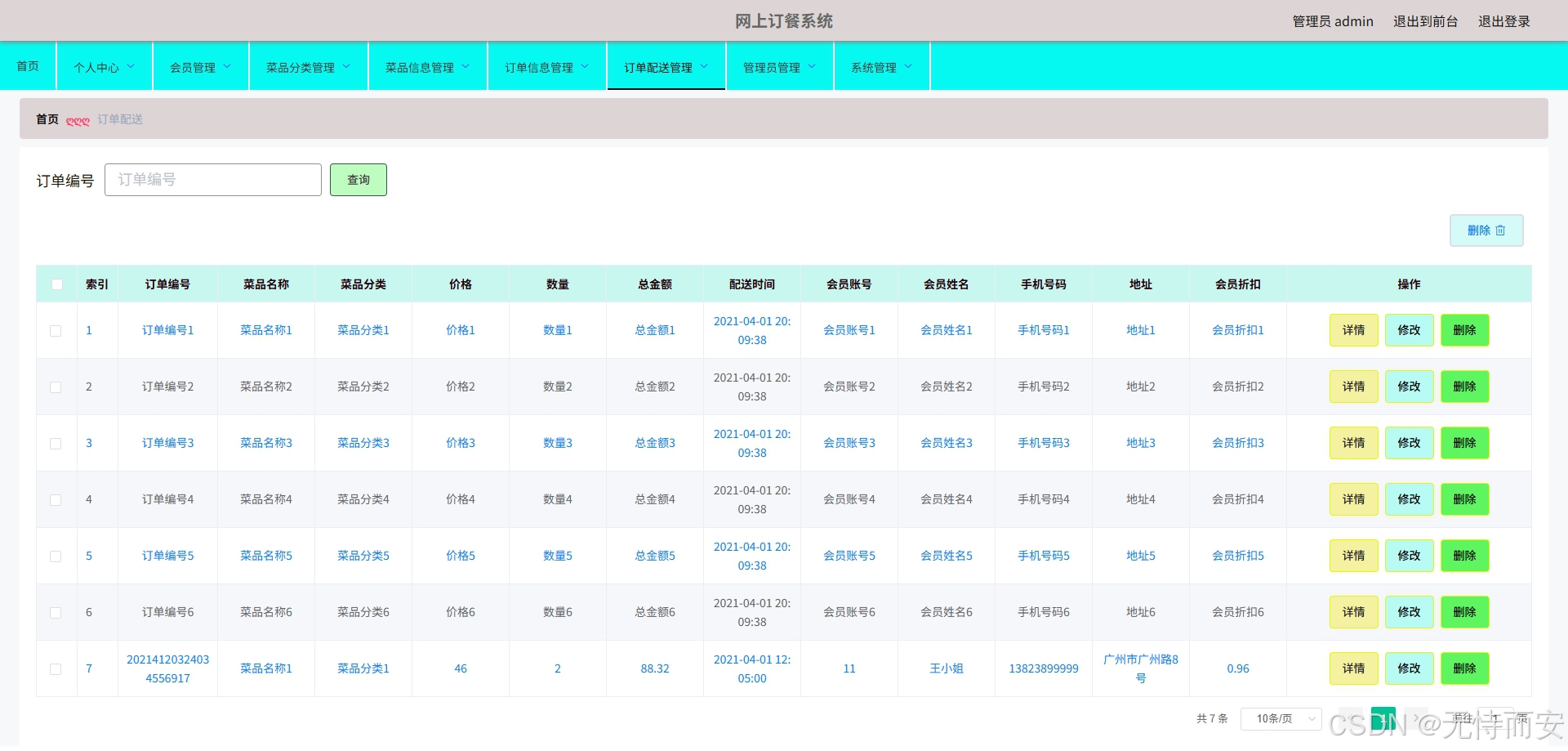Open 详情 for row 订单编号6

tap(1354, 612)
